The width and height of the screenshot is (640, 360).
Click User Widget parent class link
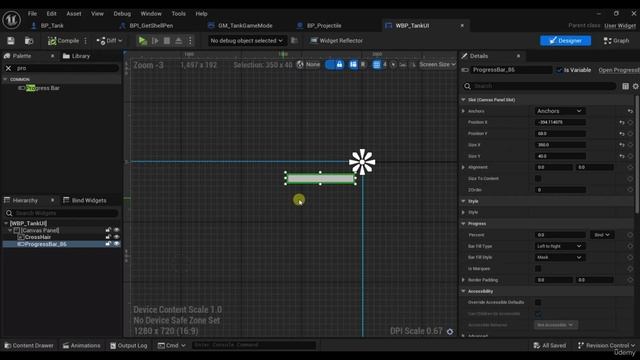click(x=620, y=26)
